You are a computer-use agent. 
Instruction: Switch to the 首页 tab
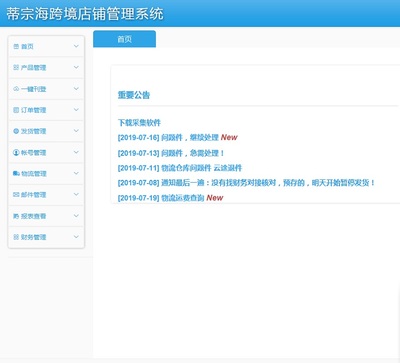(x=124, y=39)
